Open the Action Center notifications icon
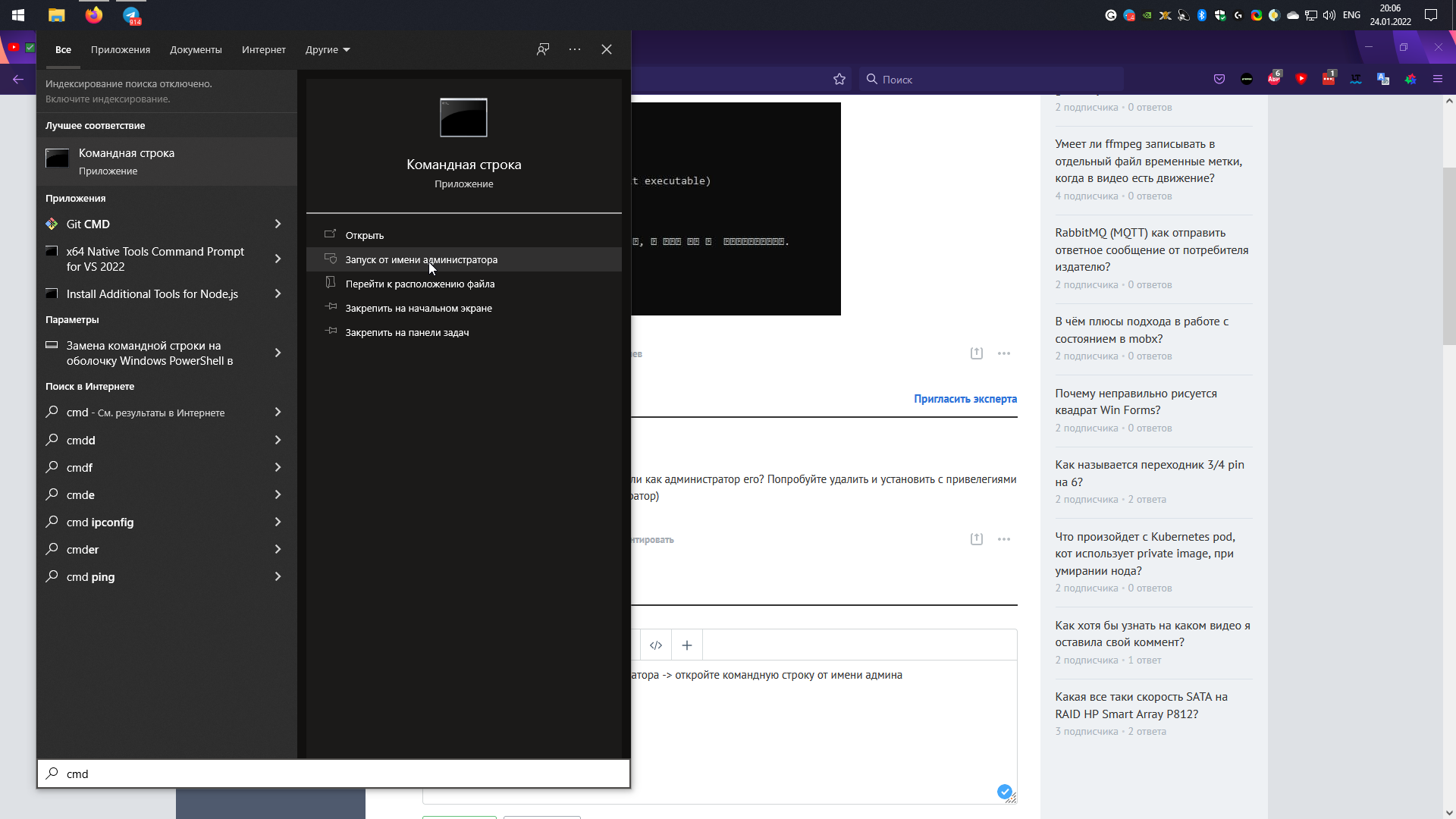This screenshot has width=1456, height=819. pos(1431,14)
